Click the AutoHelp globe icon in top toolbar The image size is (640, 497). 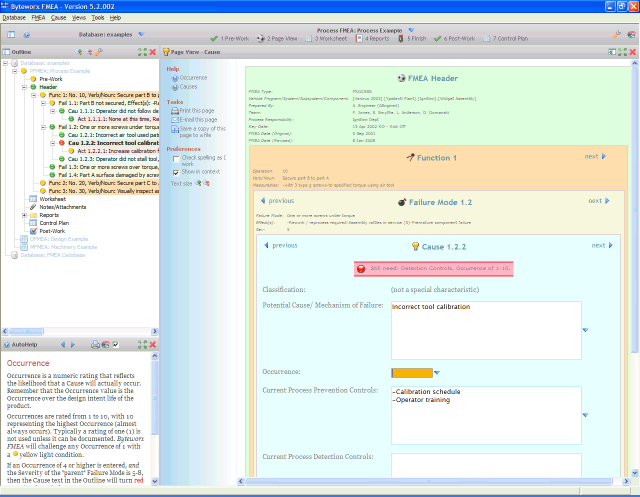click(x=27, y=35)
